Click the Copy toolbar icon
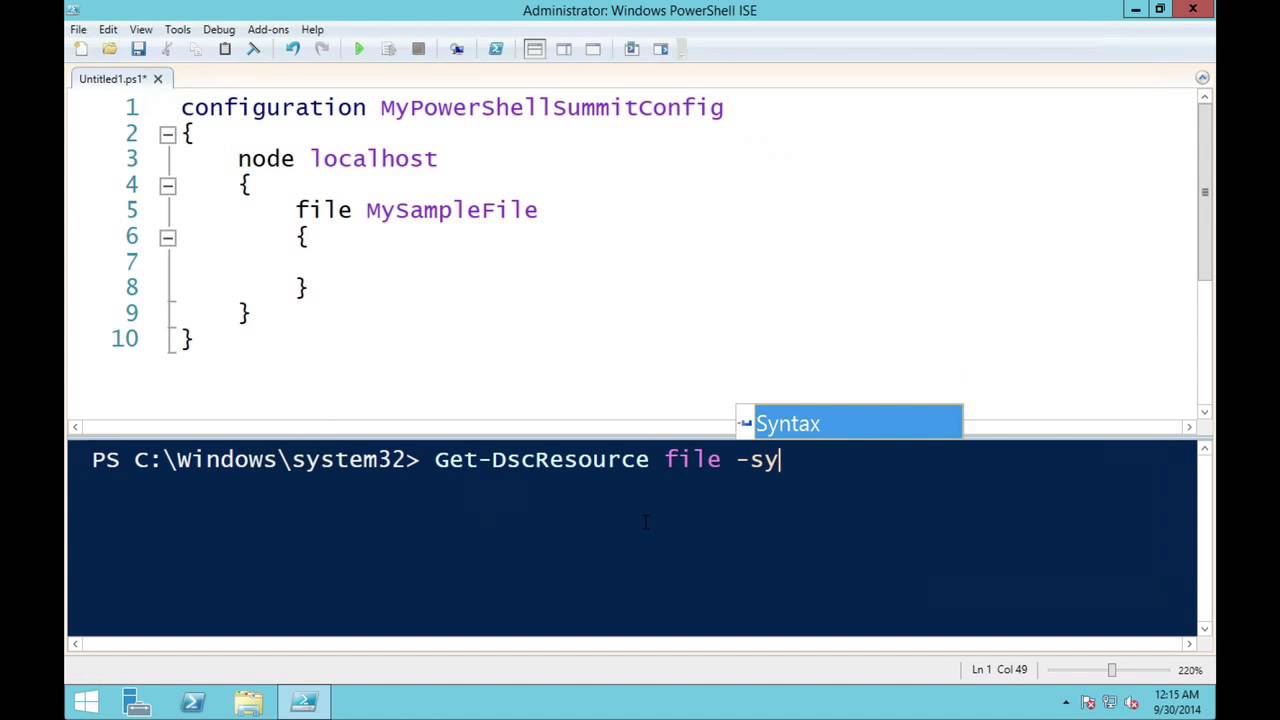1280x720 pixels. [196, 49]
